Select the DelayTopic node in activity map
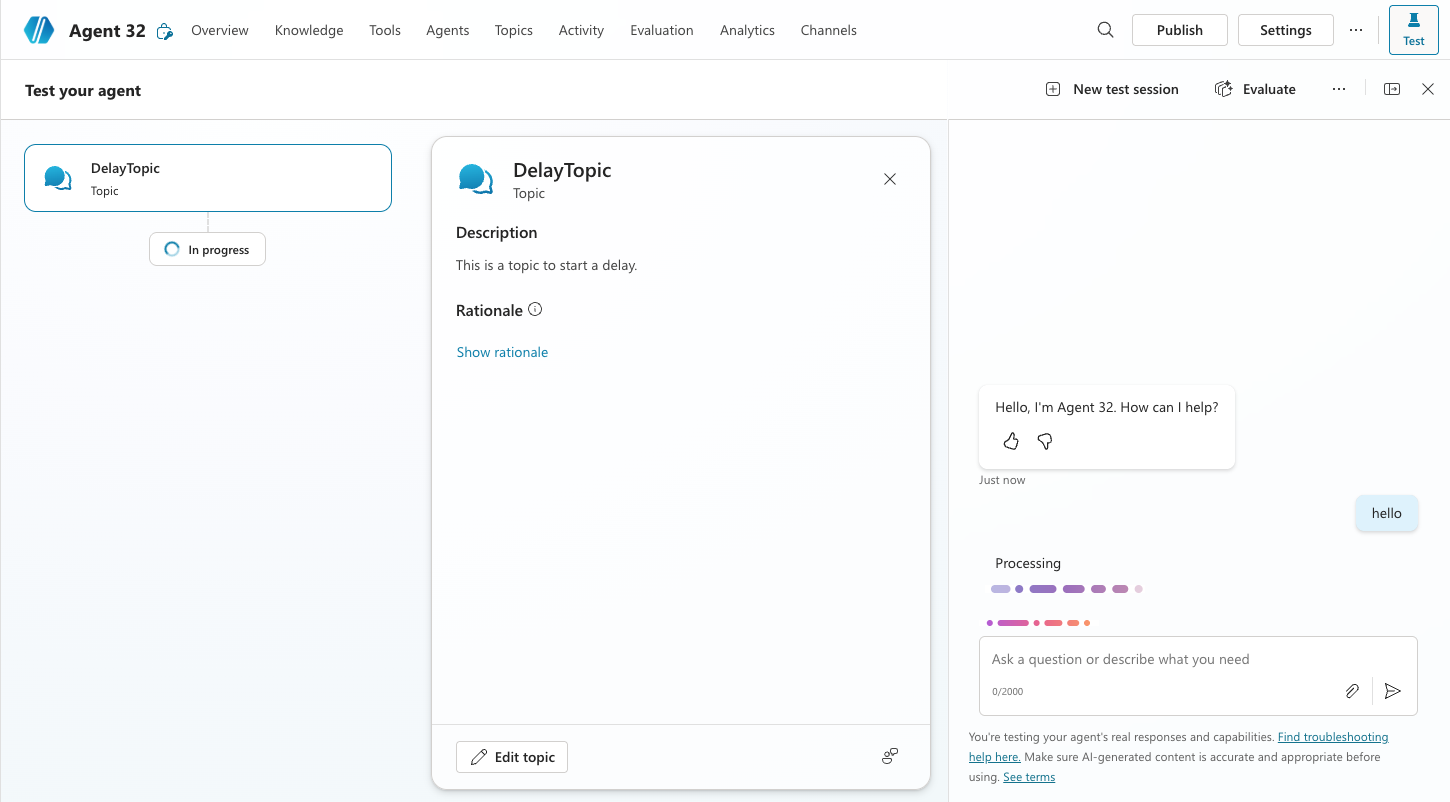Image resolution: width=1450 pixels, height=802 pixels. (208, 178)
